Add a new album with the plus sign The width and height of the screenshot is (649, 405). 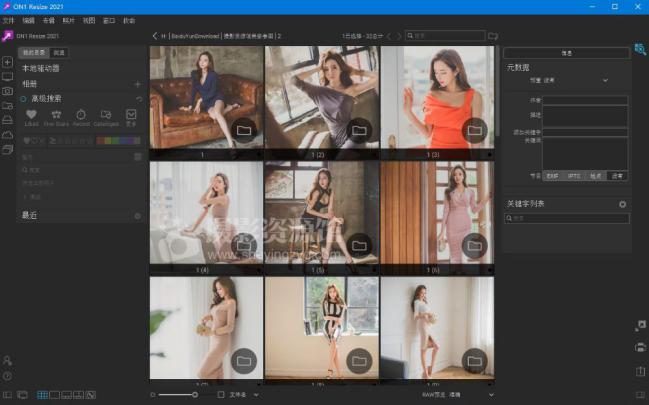137,84
